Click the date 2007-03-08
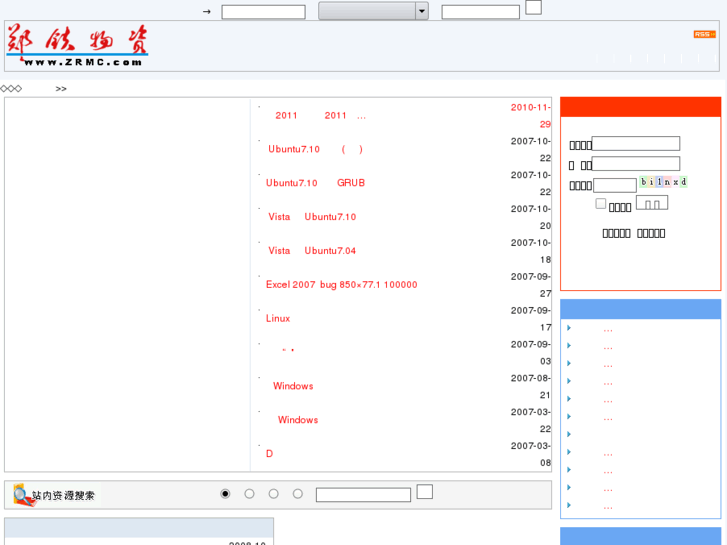Screen dimensions: 727x545 pyautogui.click(x=531, y=454)
